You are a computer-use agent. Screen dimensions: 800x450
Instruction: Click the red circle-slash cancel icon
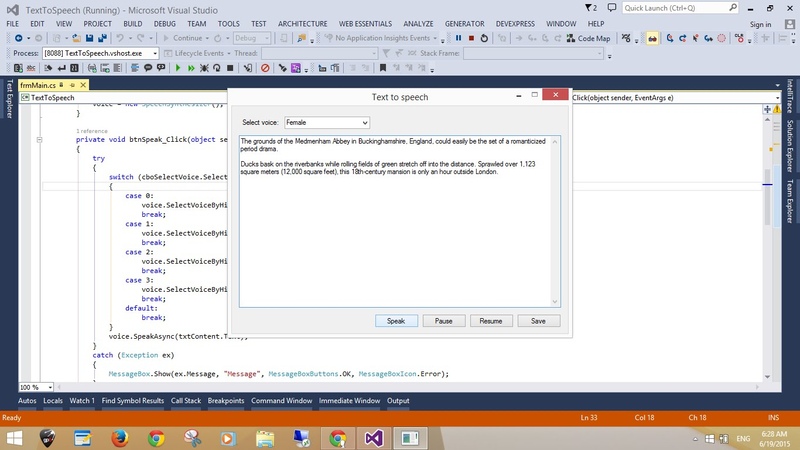click(265, 68)
